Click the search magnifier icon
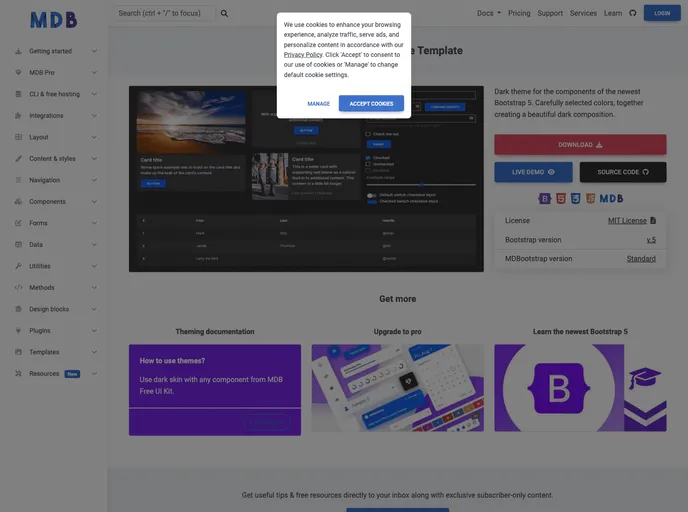Viewport: 688px width, 512px height. coord(224,14)
